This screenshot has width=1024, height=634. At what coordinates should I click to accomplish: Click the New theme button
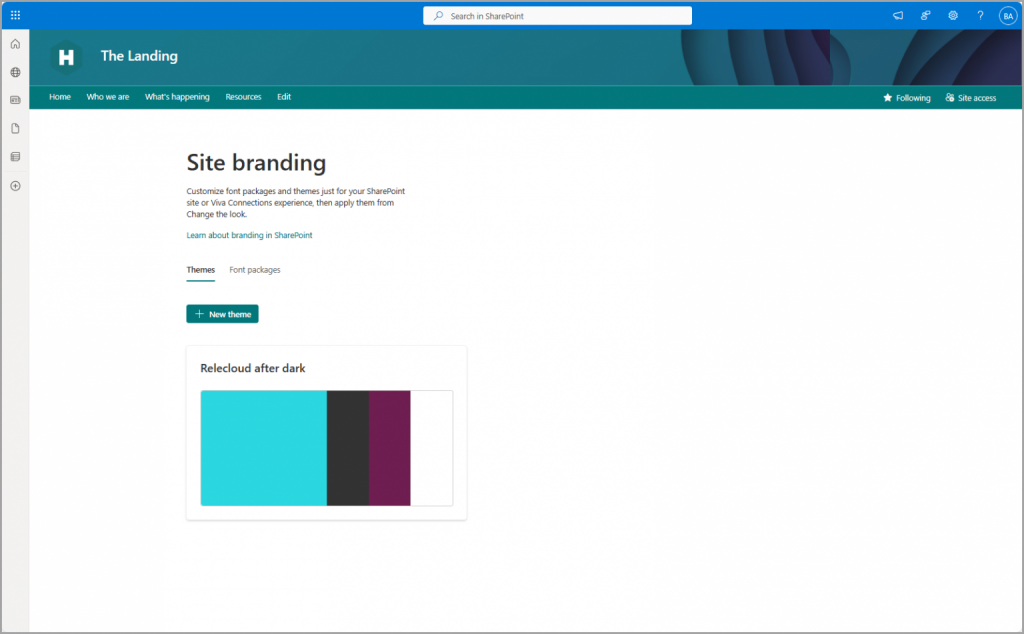point(222,314)
